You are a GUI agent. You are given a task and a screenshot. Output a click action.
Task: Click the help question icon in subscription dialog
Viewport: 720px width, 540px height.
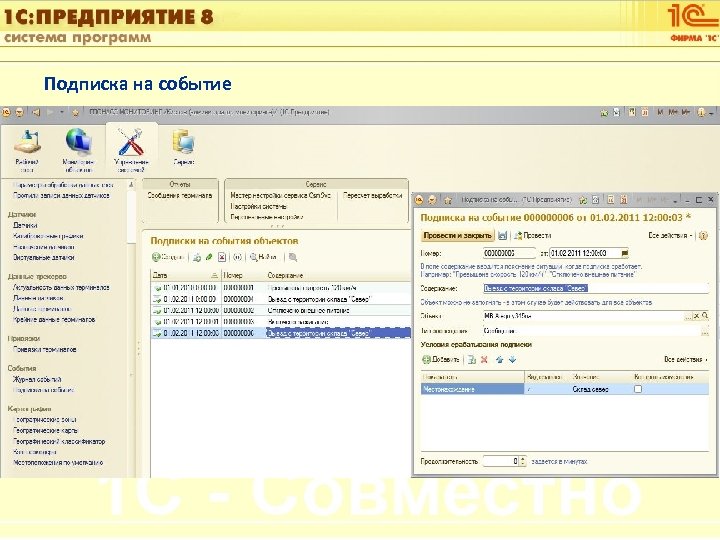pyautogui.click(x=703, y=236)
